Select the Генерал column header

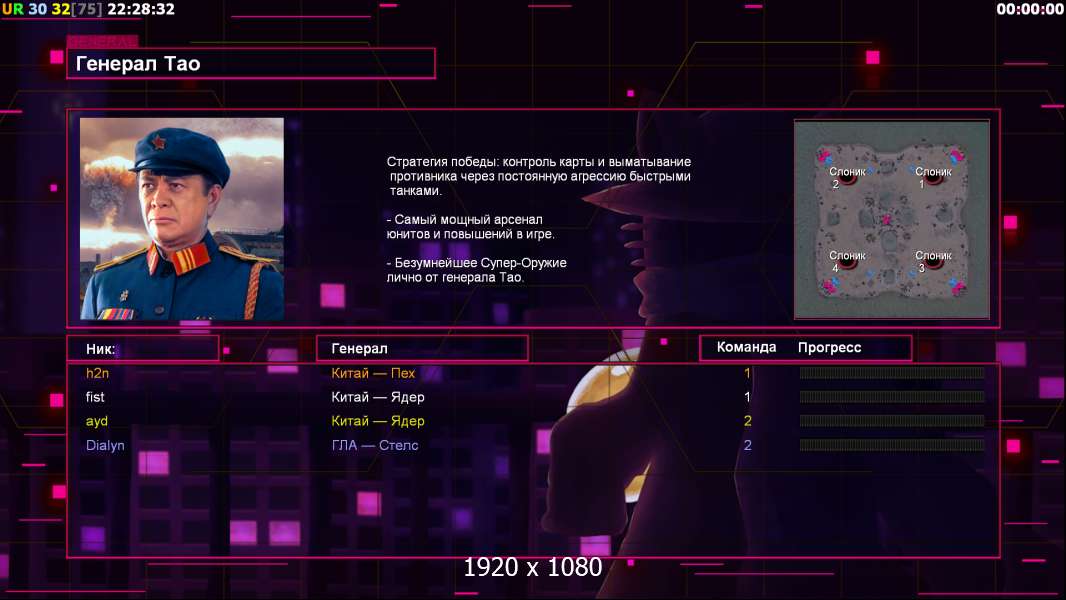422,349
